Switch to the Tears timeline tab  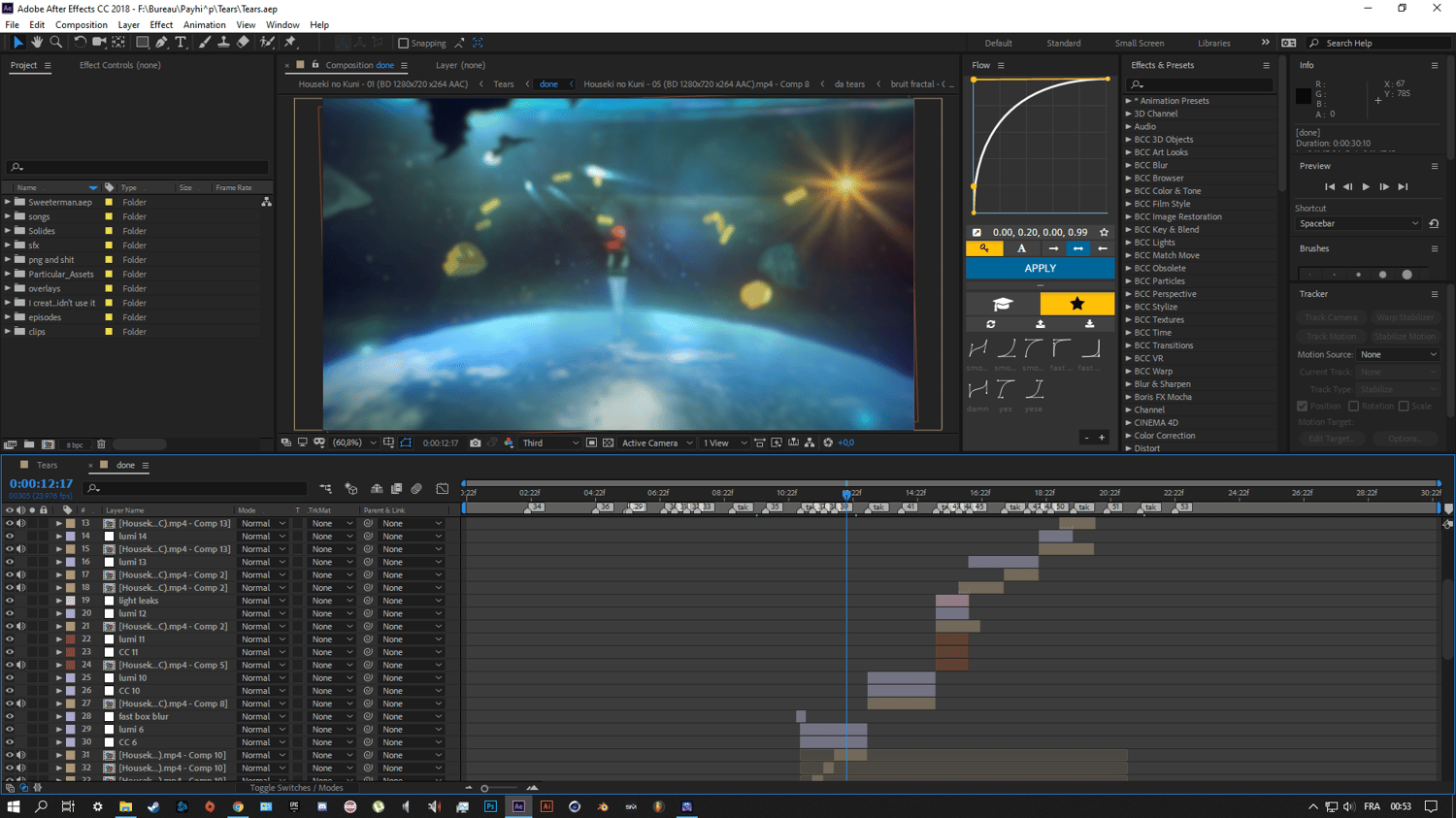(x=47, y=465)
